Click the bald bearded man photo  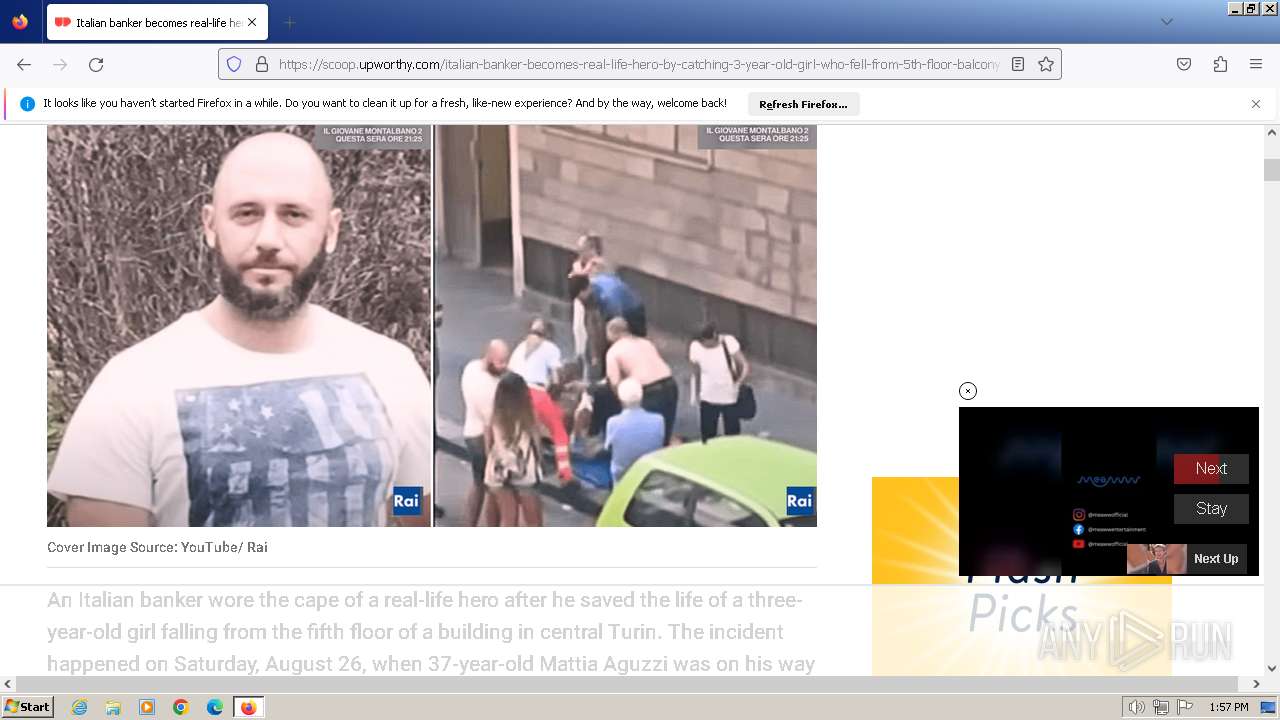pos(239,325)
